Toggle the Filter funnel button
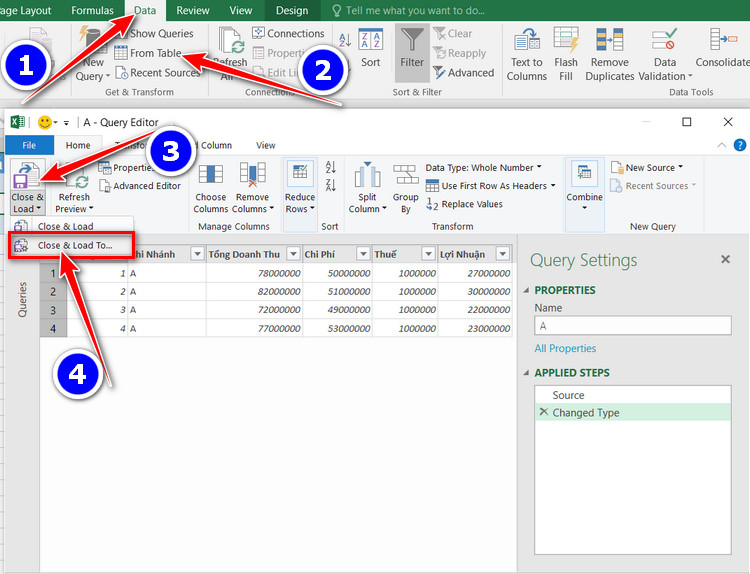This screenshot has height=574, width=750. (x=412, y=53)
